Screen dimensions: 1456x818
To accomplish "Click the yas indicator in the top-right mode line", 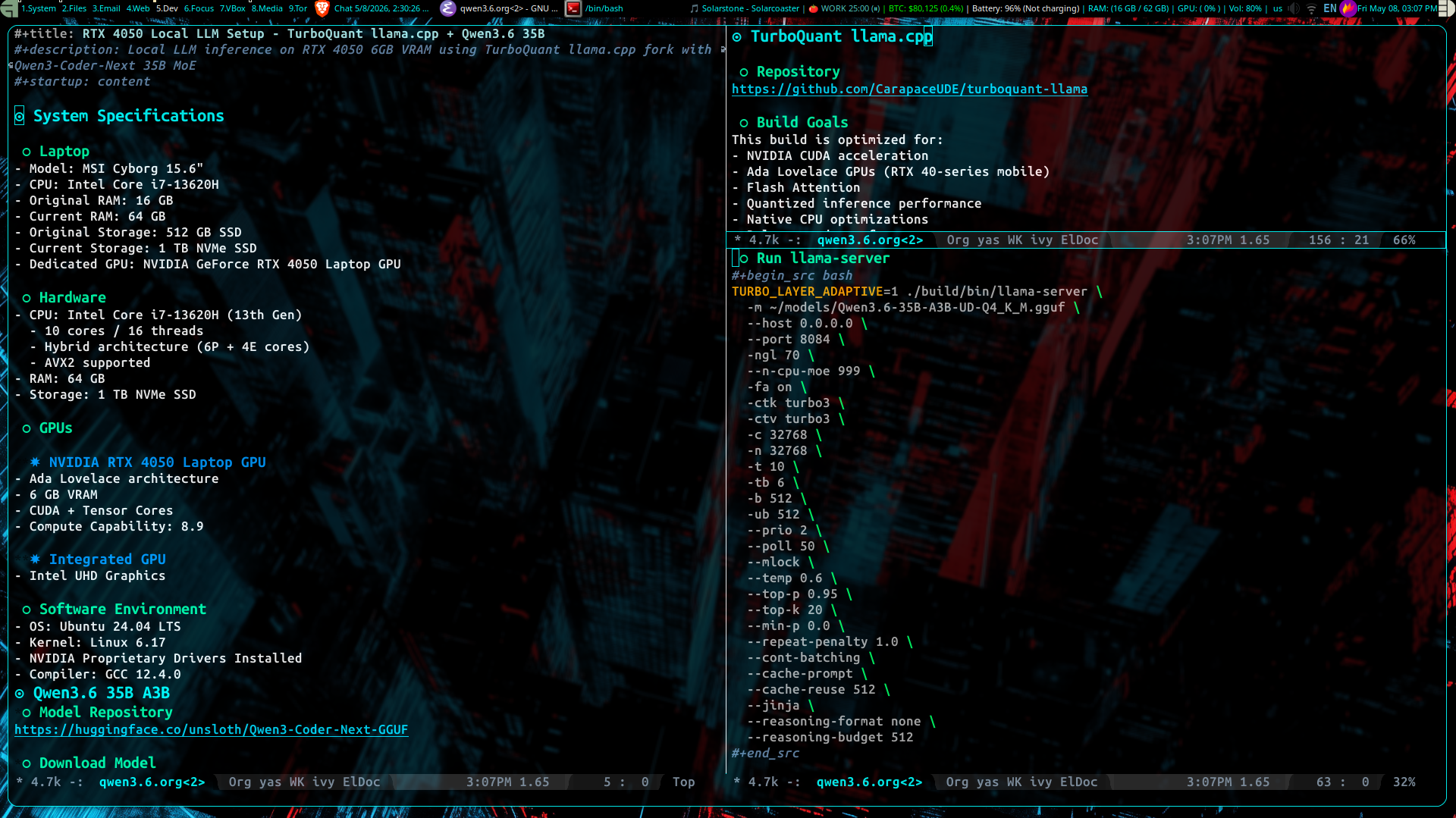I will [988, 240].
